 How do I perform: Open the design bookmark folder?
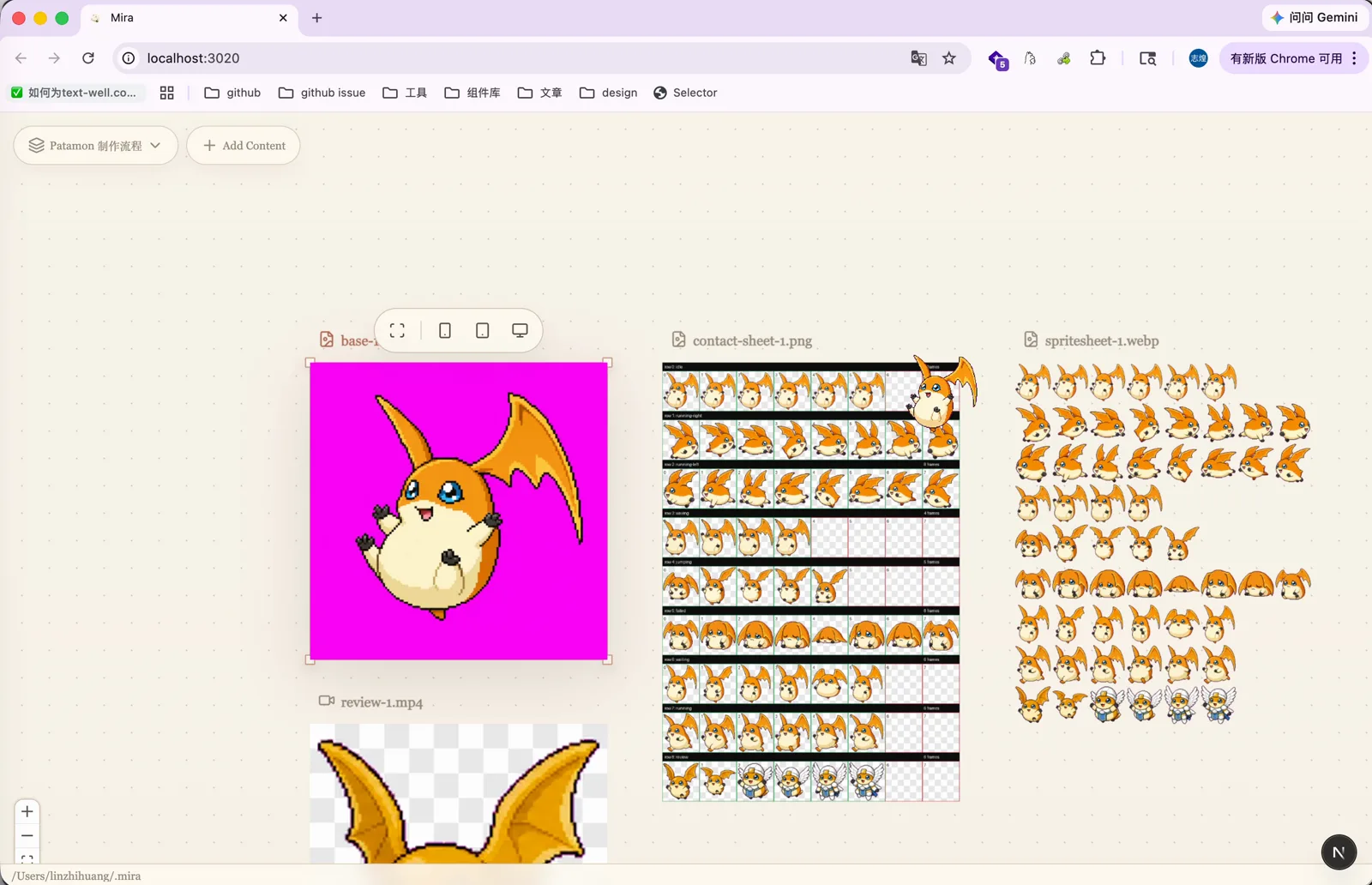point(608,93)
